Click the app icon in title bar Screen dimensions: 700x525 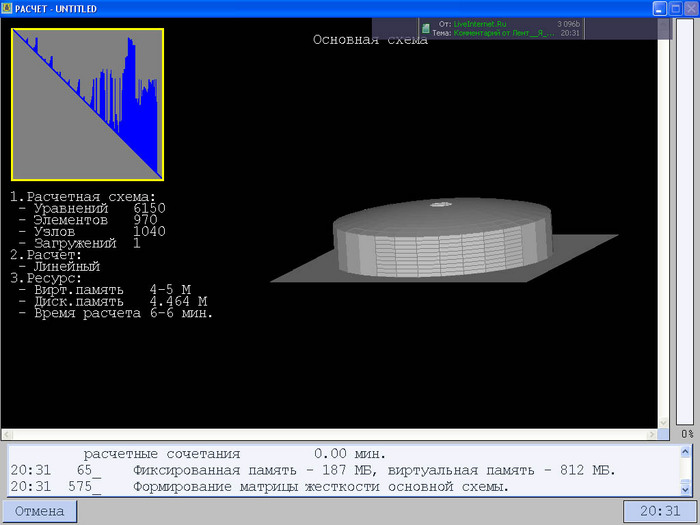(7, 8)
